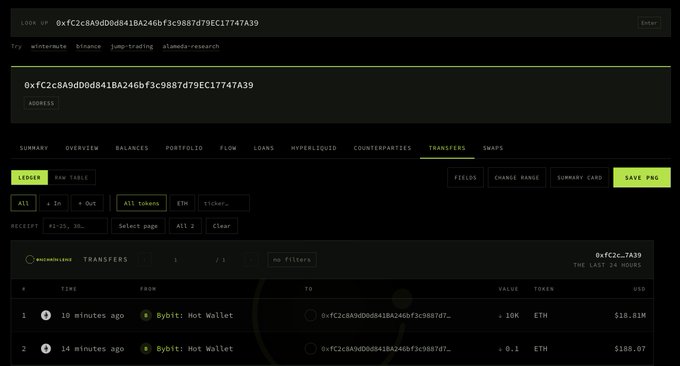Screen dimensions: 680x366
Task: Click the Save PNG button
Action: [642, 178]
